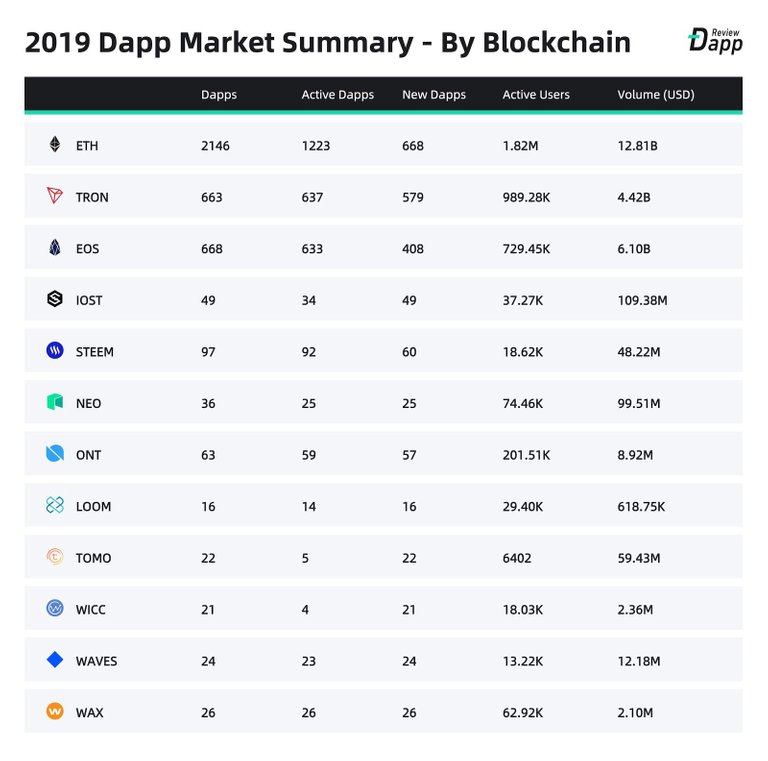This screenshot has height=761, width=768.
Task: Click the Dapps column header
Action: click(x=217, y=95)
